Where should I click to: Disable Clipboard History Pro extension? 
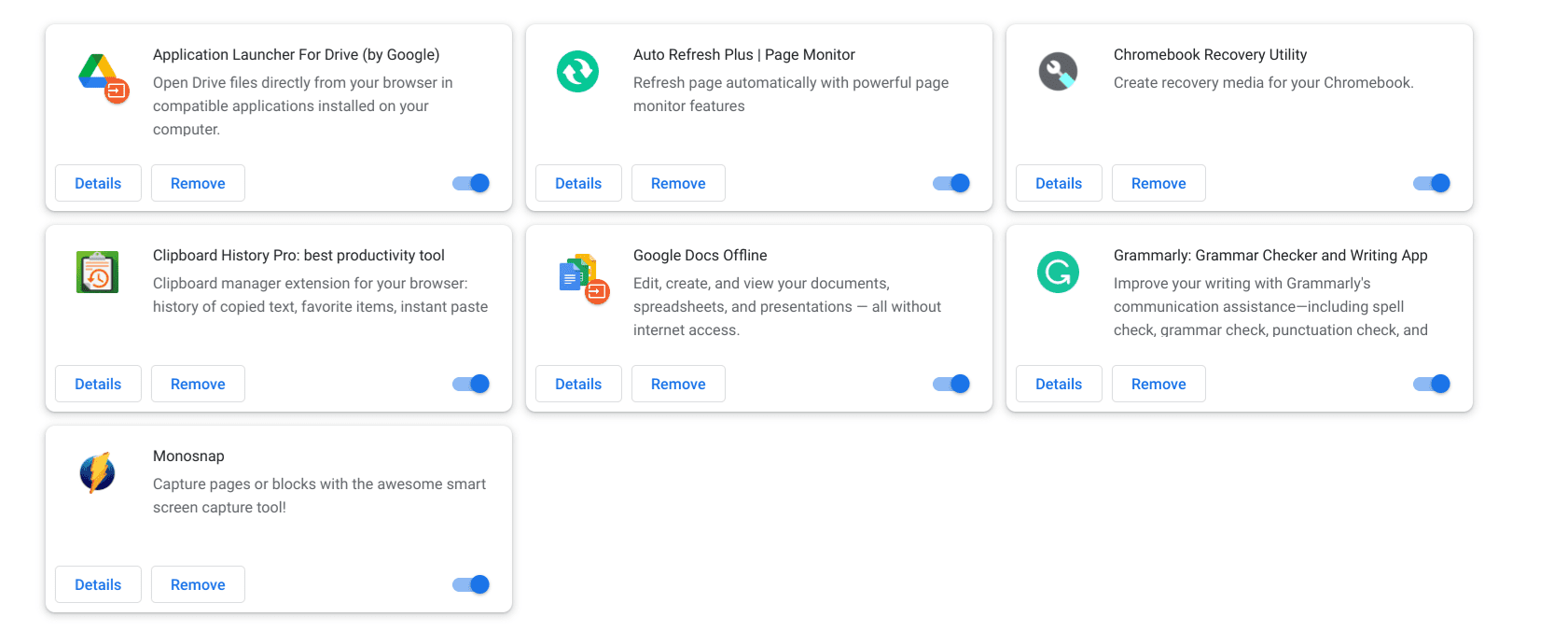point(471,384)
